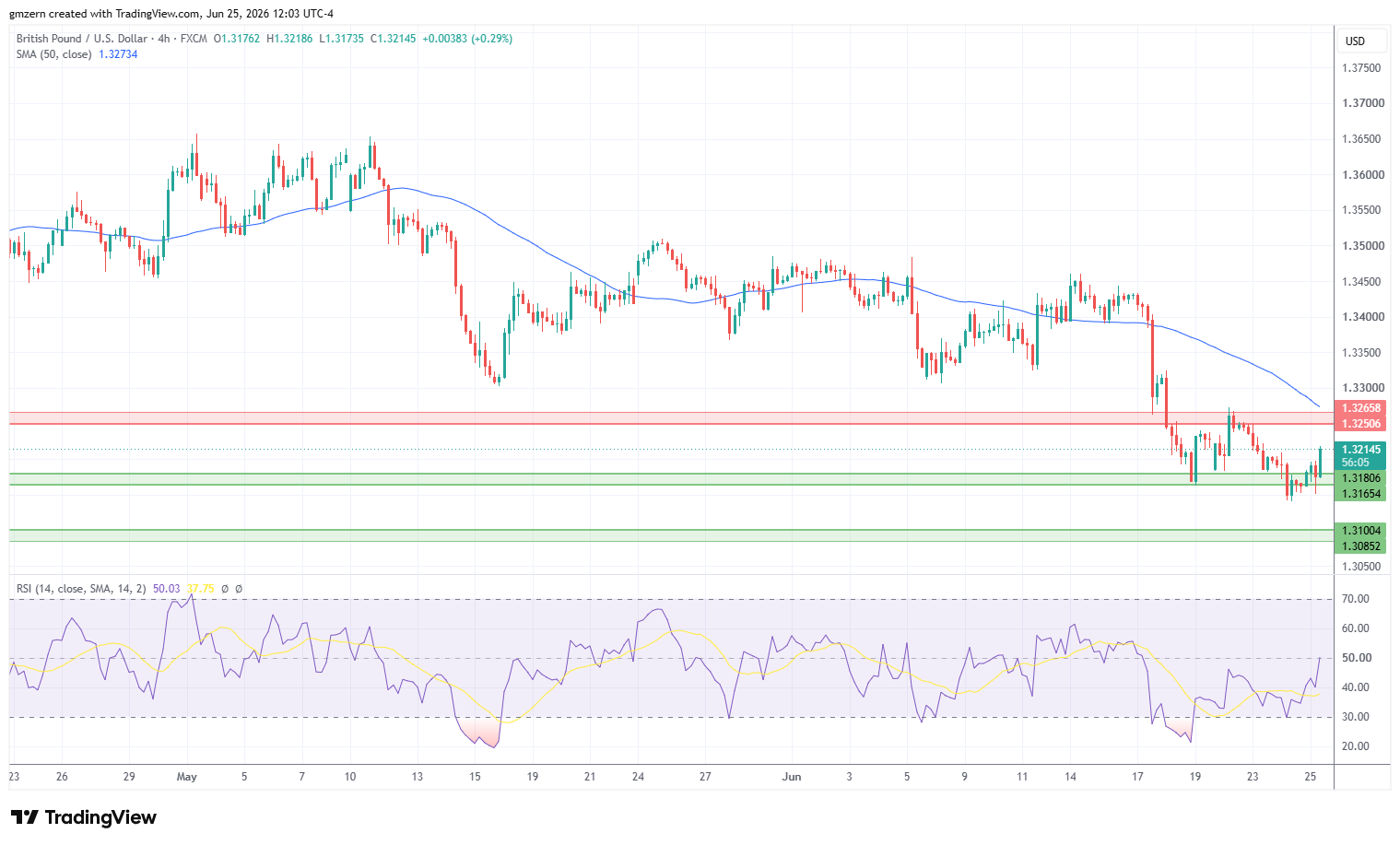The height and width of the screenshot is (845, 1400).
Task: Click the 1.37500 price axis label
Action: [1361, 68]
